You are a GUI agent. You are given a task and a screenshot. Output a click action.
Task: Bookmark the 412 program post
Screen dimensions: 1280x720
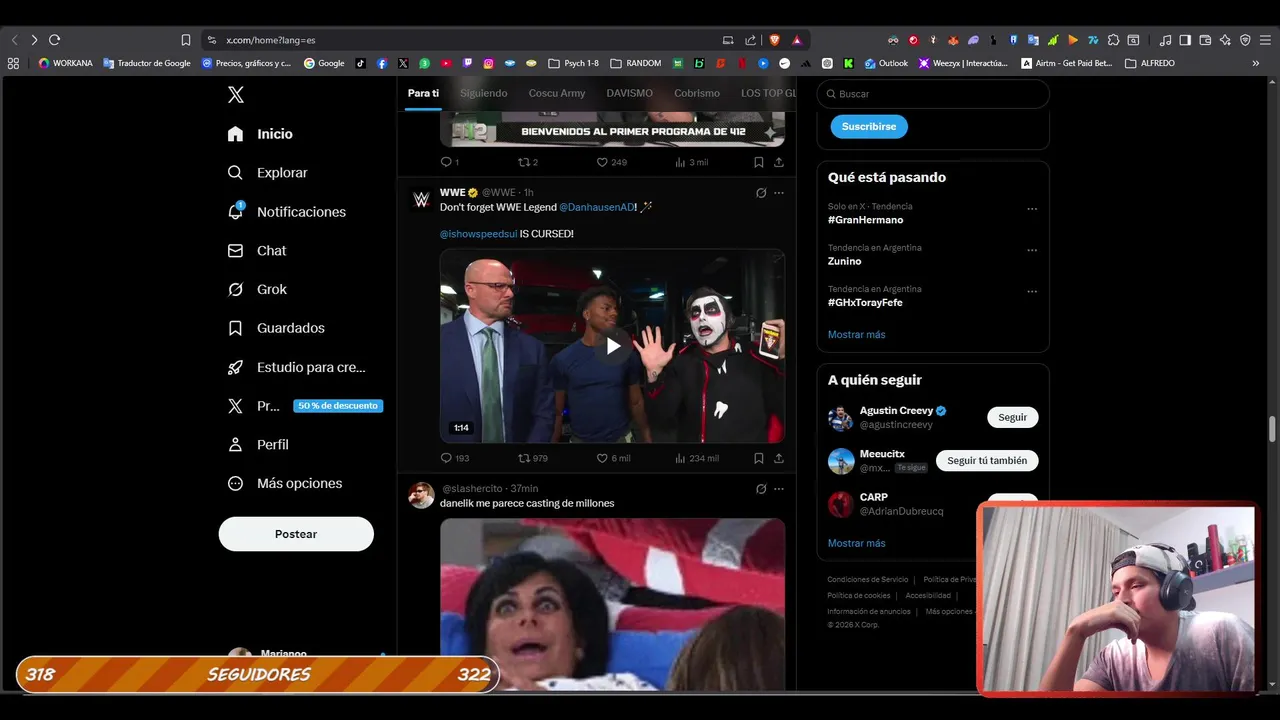pyautogui.click(x=759, y=162)
